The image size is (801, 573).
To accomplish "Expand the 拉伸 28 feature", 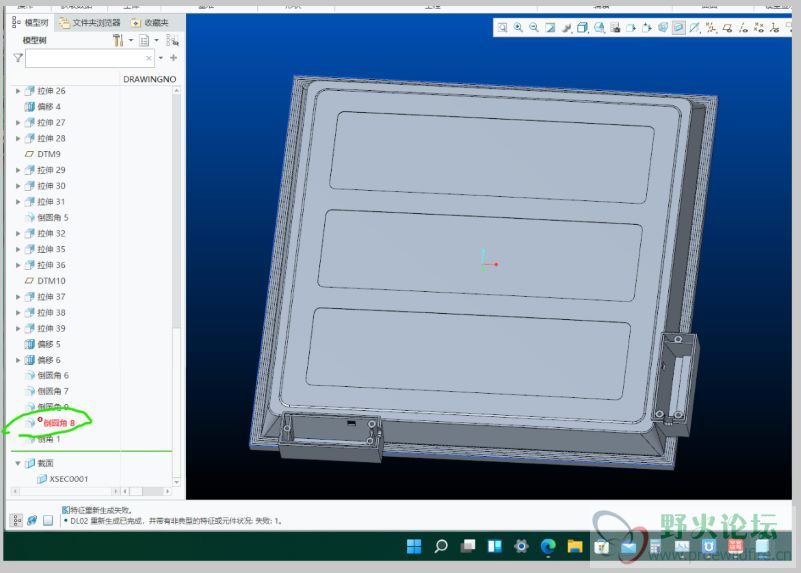I will coord(18,138).
